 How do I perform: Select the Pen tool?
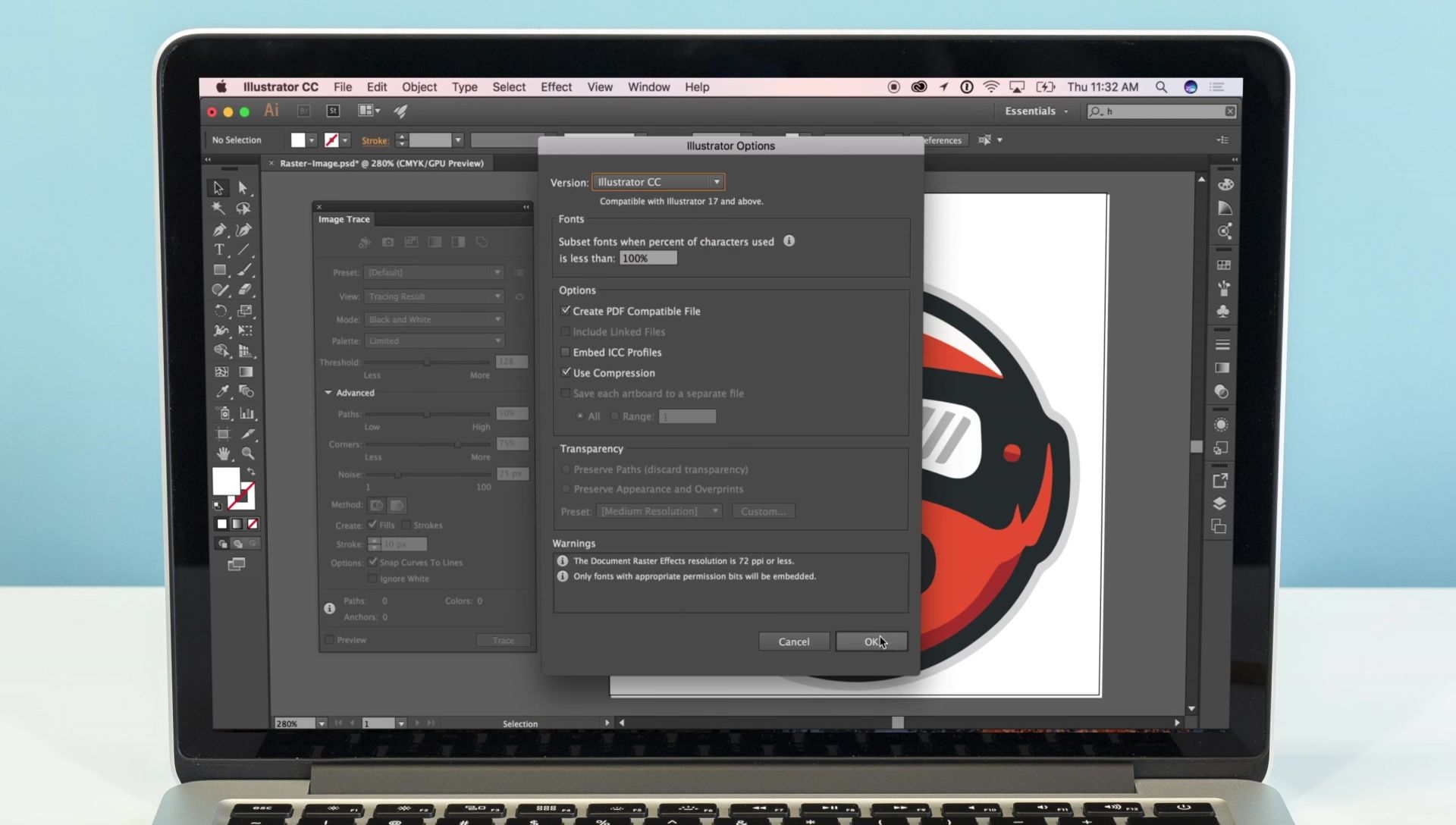tap(219, 229)
